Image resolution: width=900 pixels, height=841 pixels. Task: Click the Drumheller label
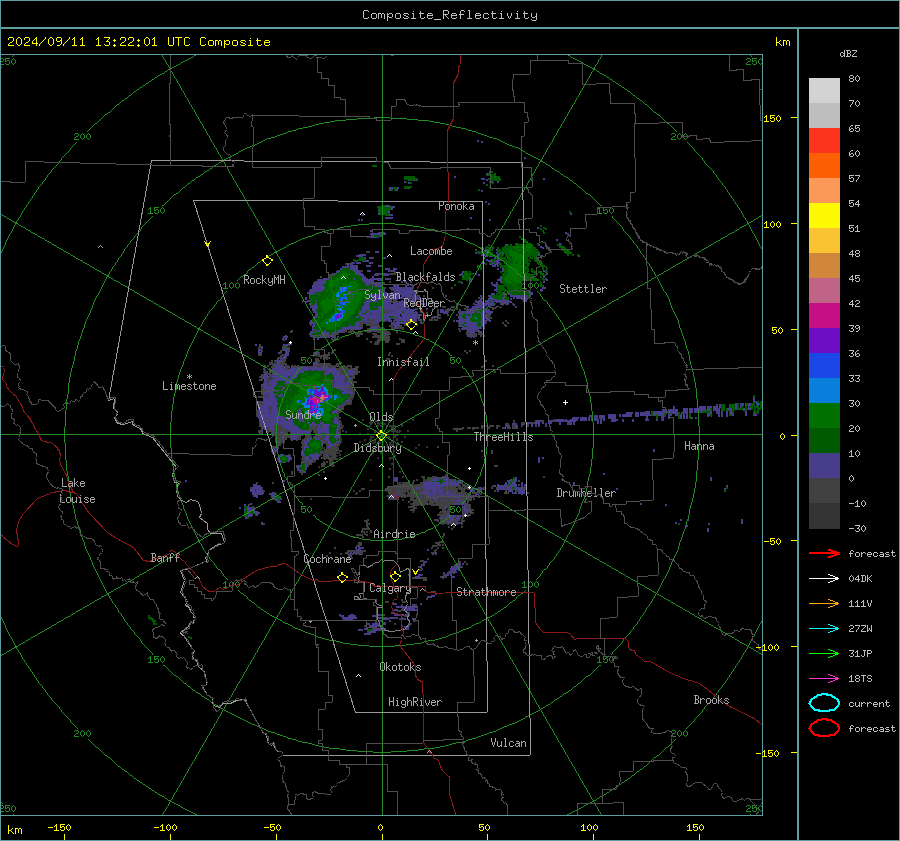tap(586, 493)
